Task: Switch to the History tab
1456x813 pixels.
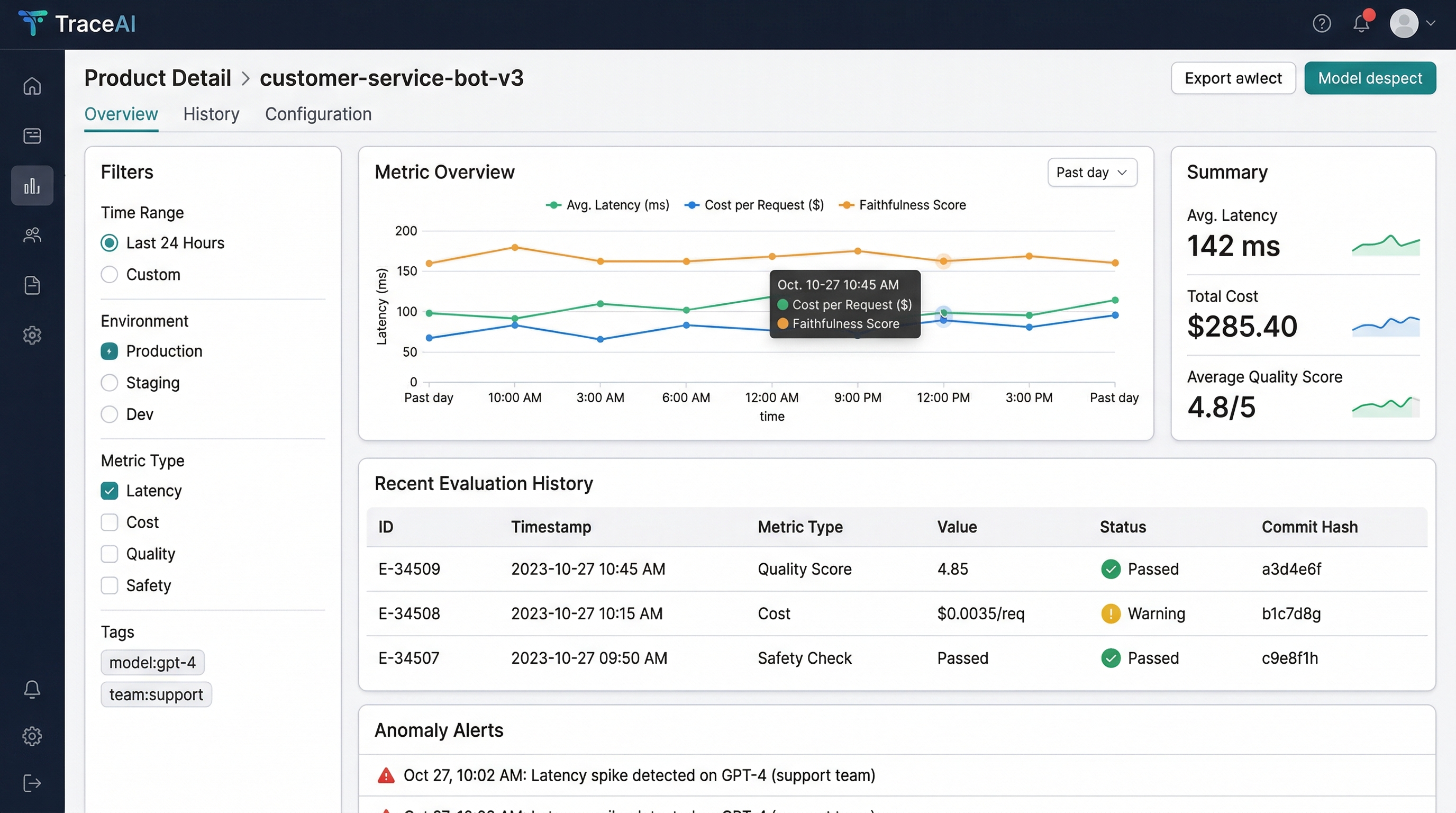Action: pos(211,114)
